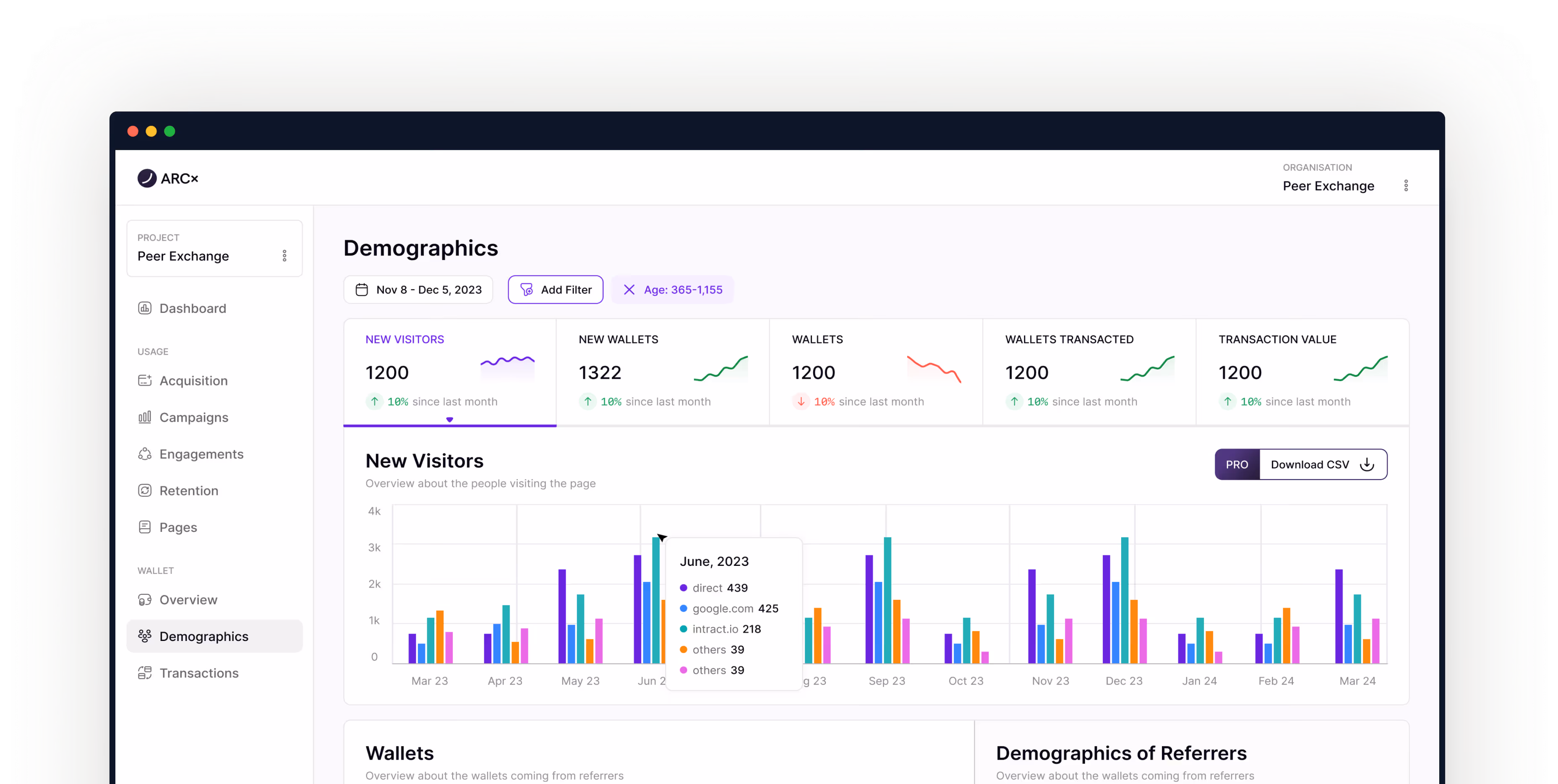Click the download arrow icon beside Download CSV
This screenshot has width=1558, height=784.
click(1366, 464)
